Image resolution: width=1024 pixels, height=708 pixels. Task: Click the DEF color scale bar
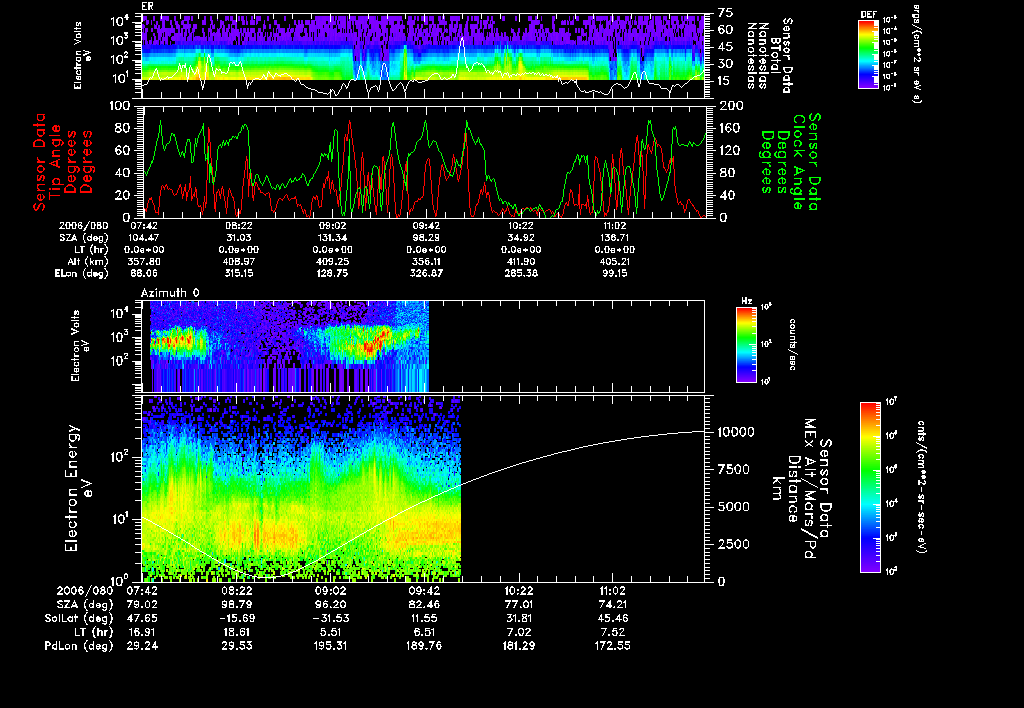click(868, 54)
